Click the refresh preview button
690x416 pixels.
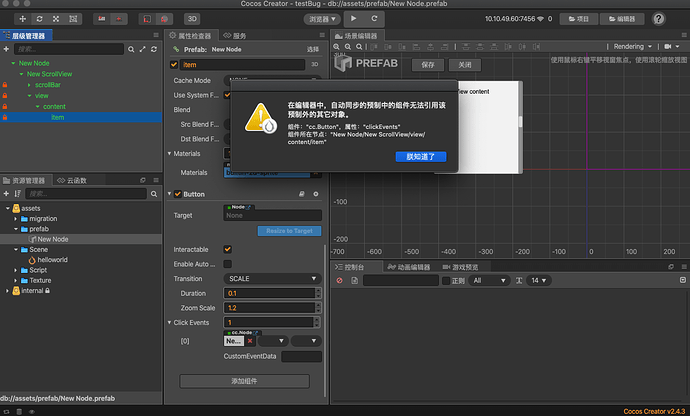coord(374,18)
